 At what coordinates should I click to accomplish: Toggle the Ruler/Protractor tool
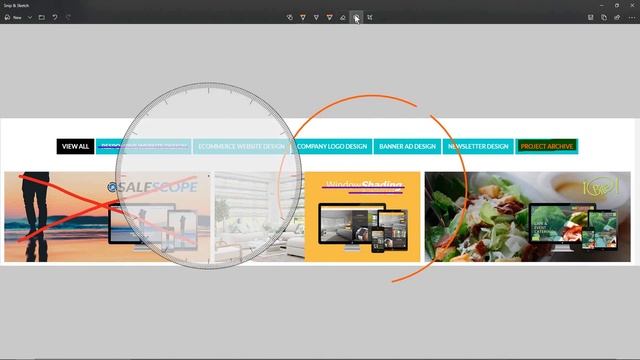(356, 18)
